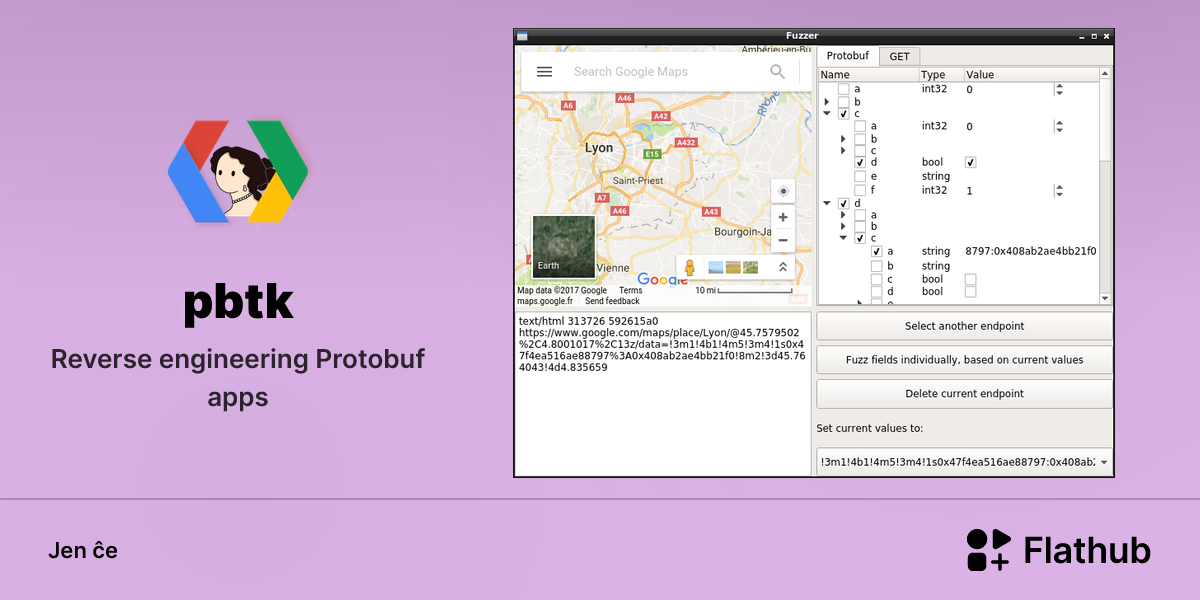Enable checkbox of int32 field f
This screenshot has height=600, width=1200.
tap(860, 190)
